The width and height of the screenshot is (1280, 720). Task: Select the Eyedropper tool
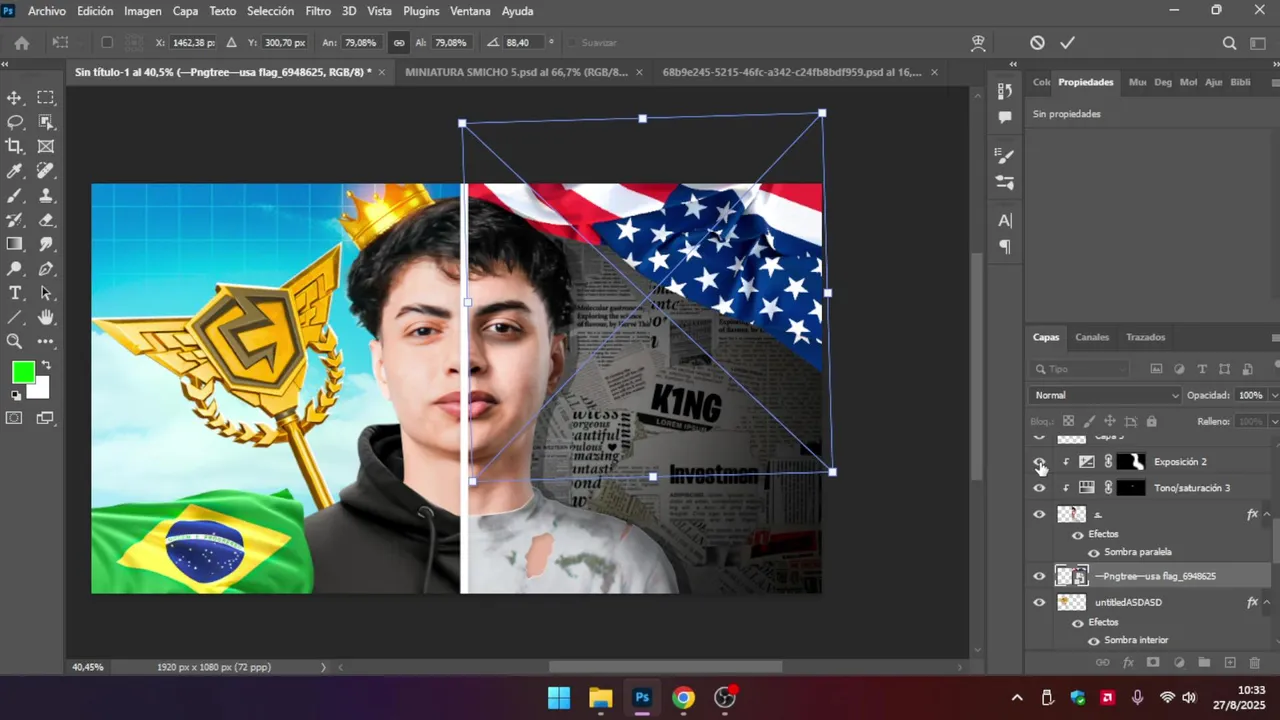pyautogui.click(x=15, y=171)
